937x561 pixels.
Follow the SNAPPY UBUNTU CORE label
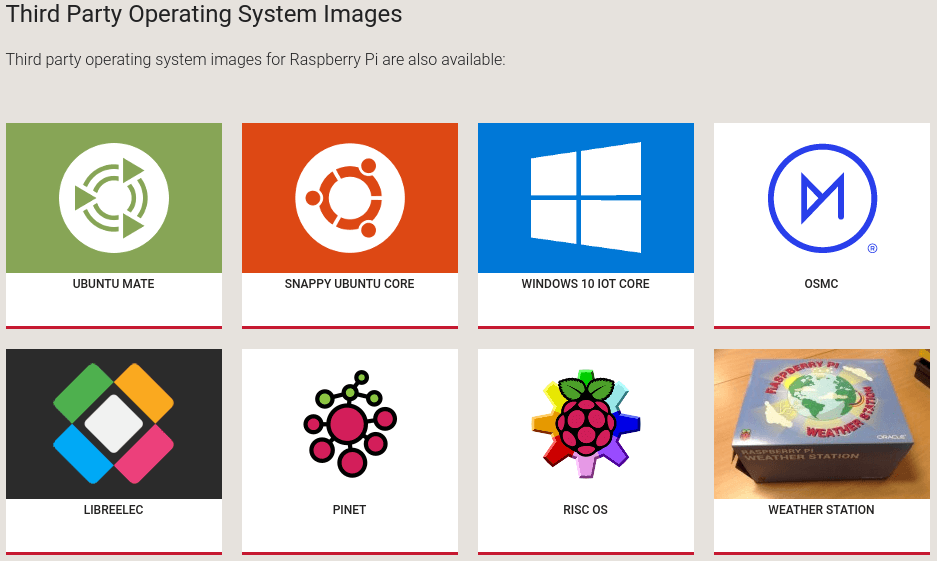point(350,284)
